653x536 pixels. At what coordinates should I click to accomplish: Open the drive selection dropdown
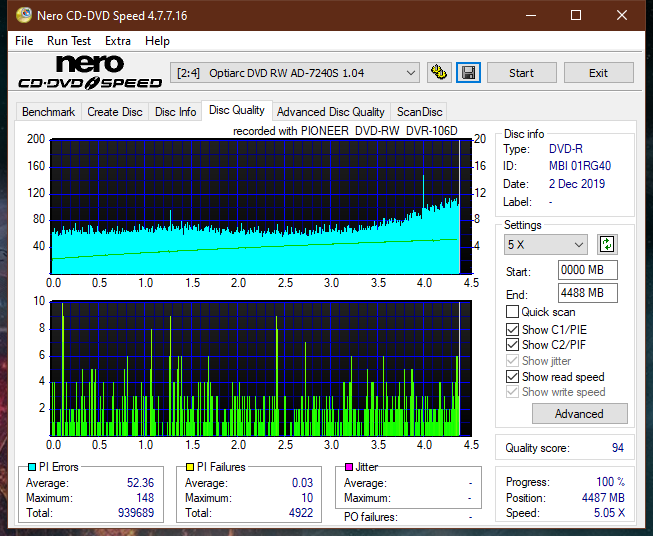[295, 73]
